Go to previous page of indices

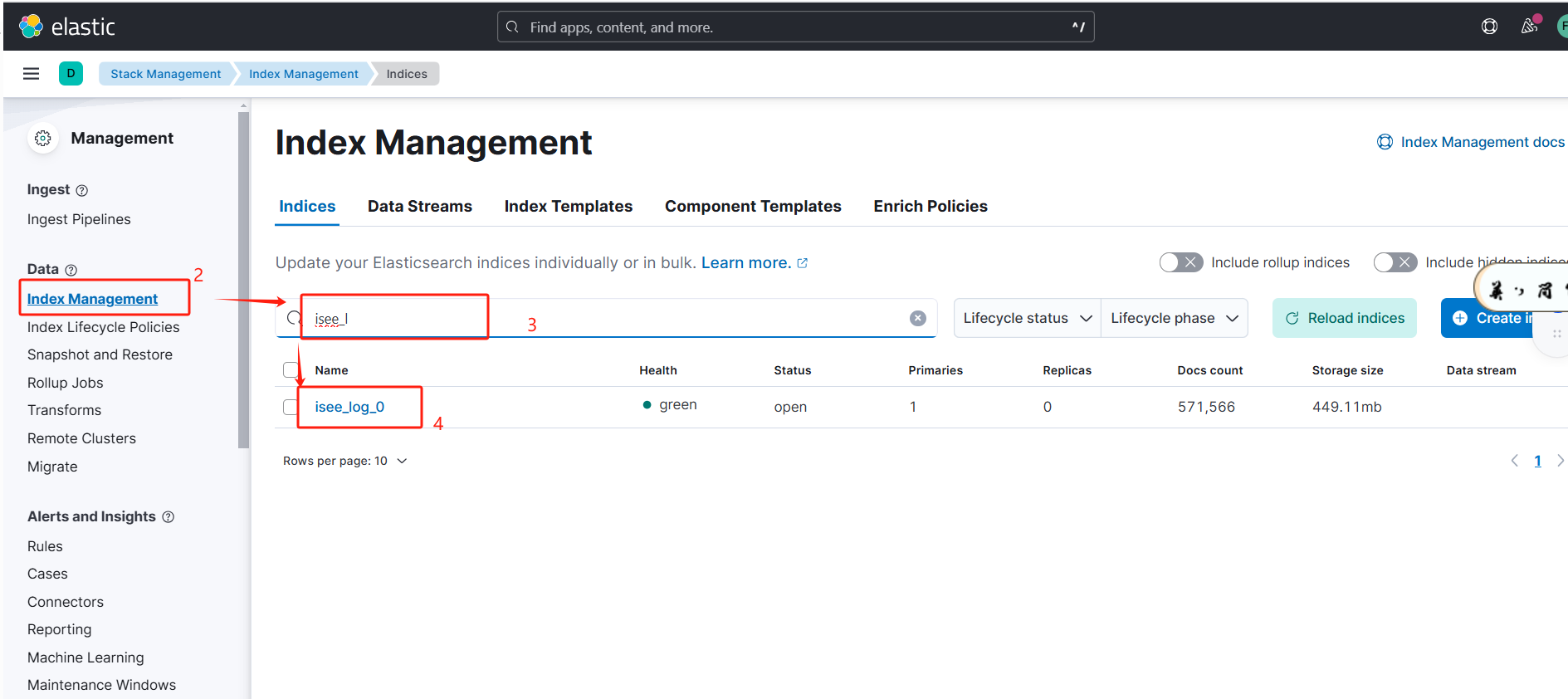(x=1515, y=461)
